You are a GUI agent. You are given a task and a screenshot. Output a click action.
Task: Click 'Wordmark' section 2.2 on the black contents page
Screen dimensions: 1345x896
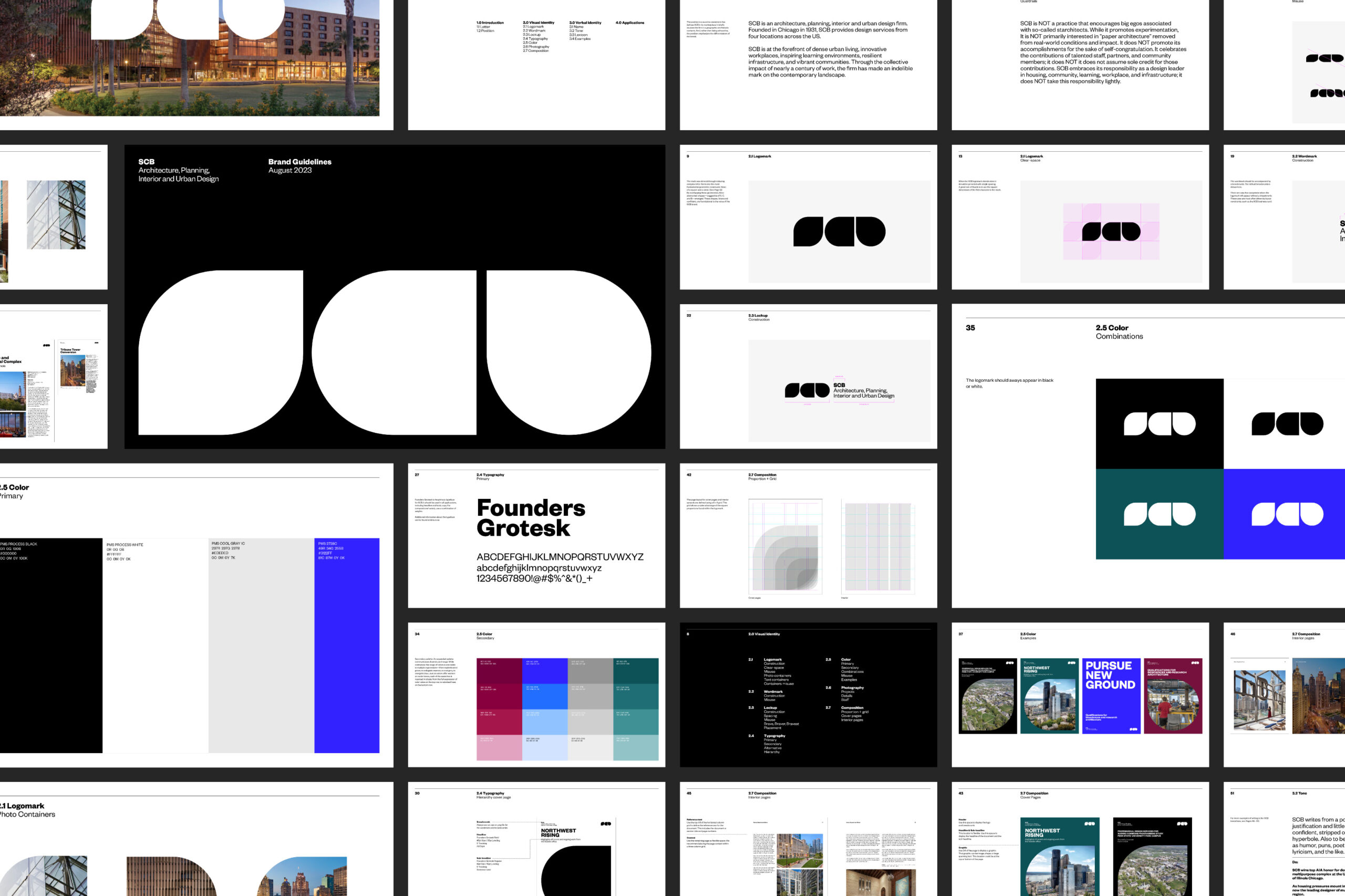tap(773, 691)
